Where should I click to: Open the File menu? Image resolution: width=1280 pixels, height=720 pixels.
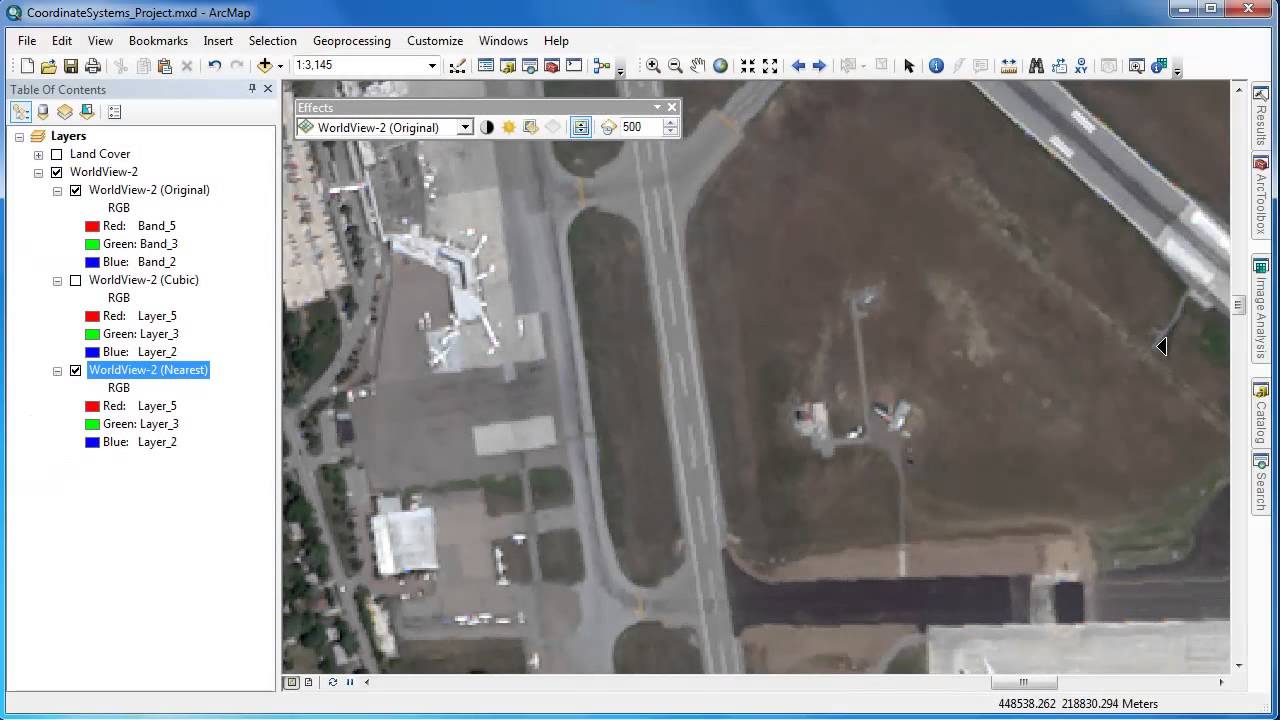27,41
